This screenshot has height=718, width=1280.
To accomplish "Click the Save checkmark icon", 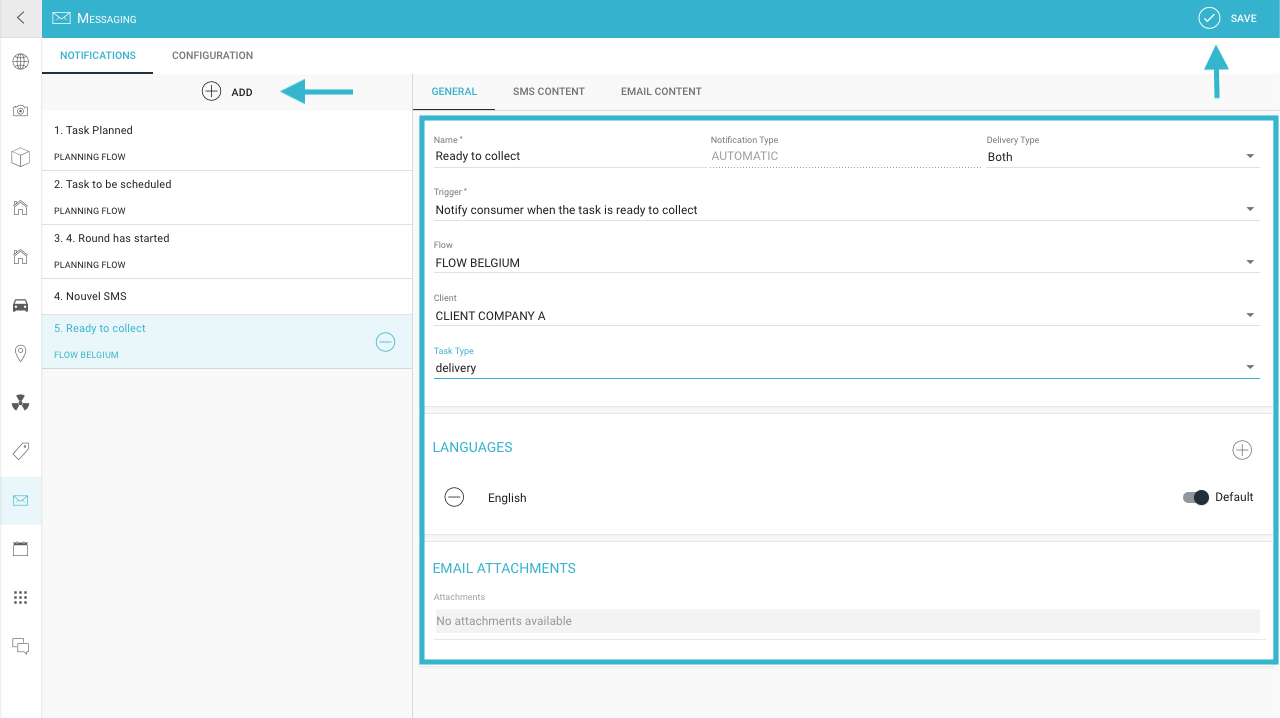I will click(x=1210, y=18).
